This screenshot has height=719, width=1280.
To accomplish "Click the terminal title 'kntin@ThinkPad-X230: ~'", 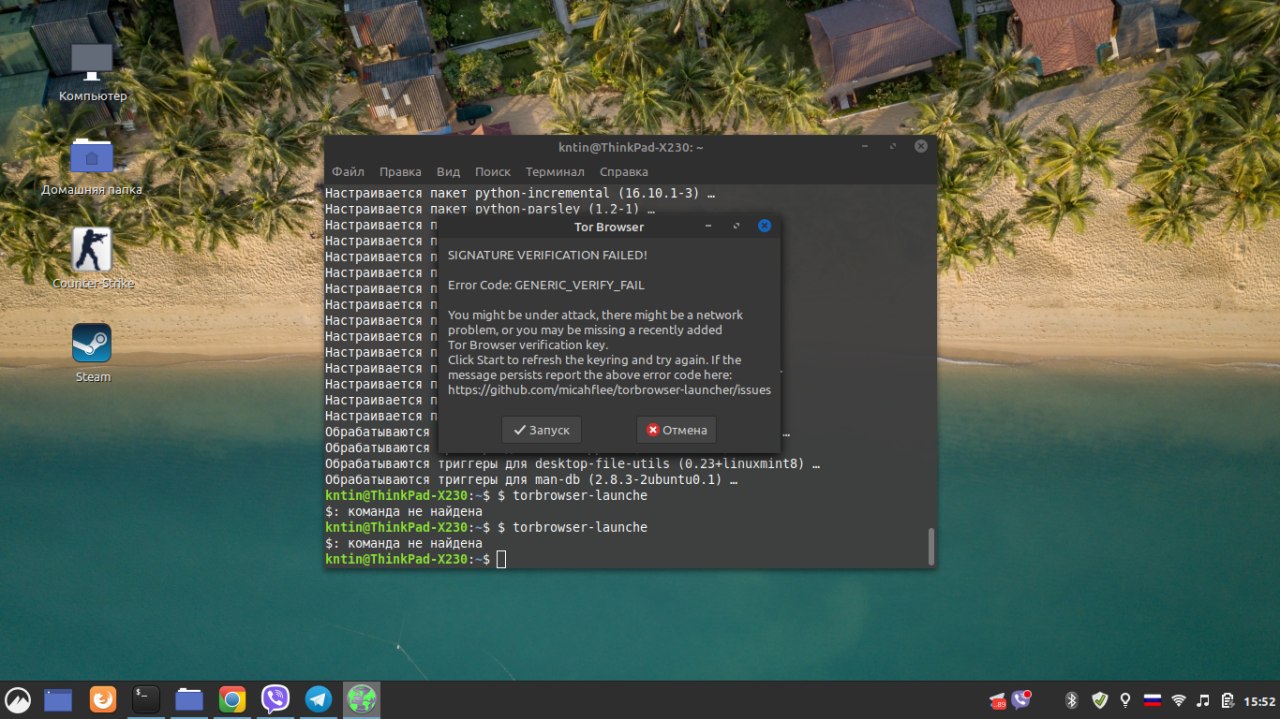I will coord(631,147).
